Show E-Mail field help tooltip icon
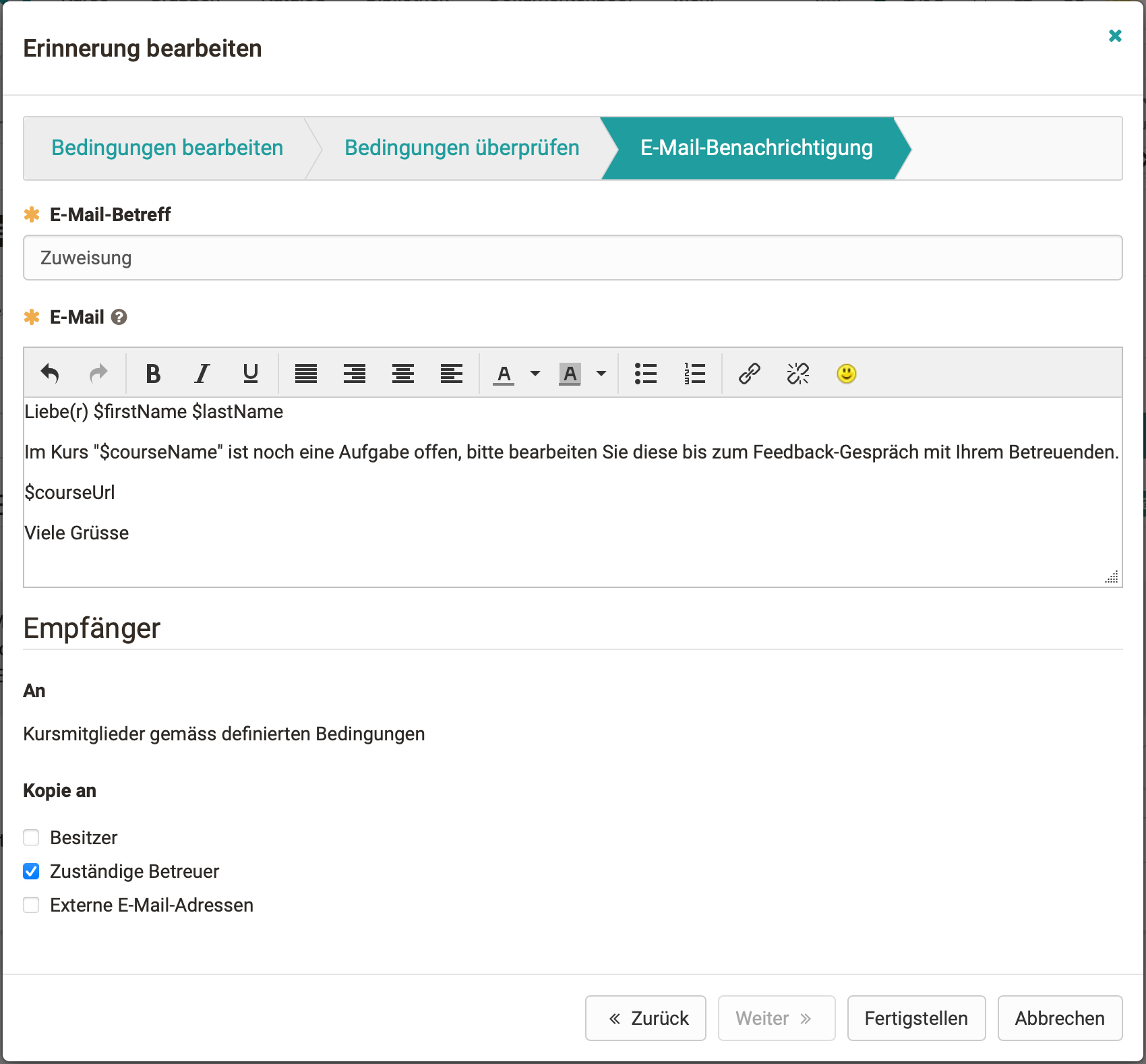 pos(119,317)
